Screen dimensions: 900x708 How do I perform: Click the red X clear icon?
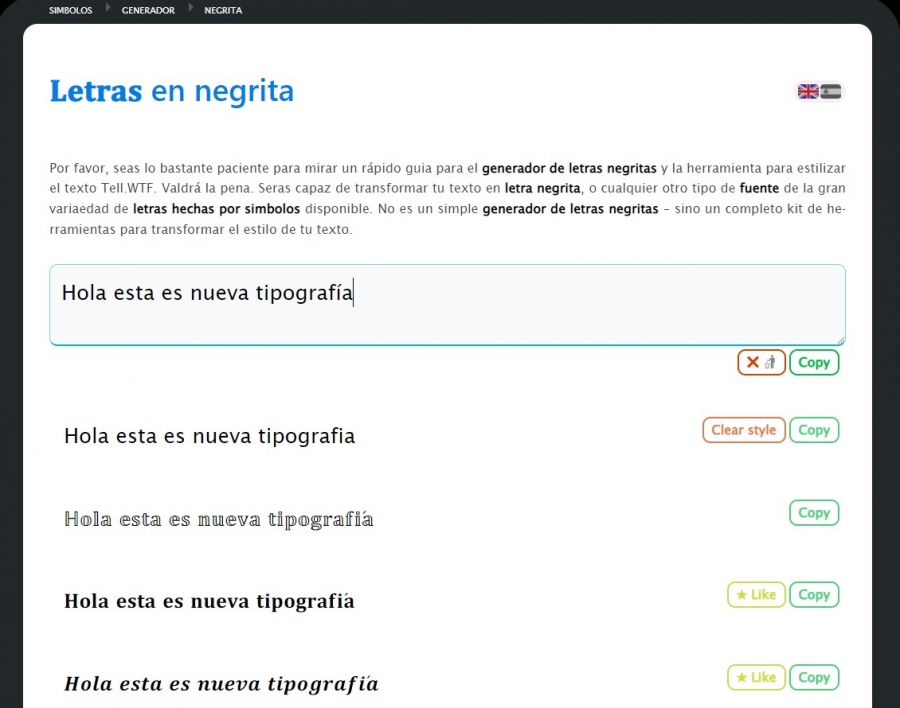(752, 362)
